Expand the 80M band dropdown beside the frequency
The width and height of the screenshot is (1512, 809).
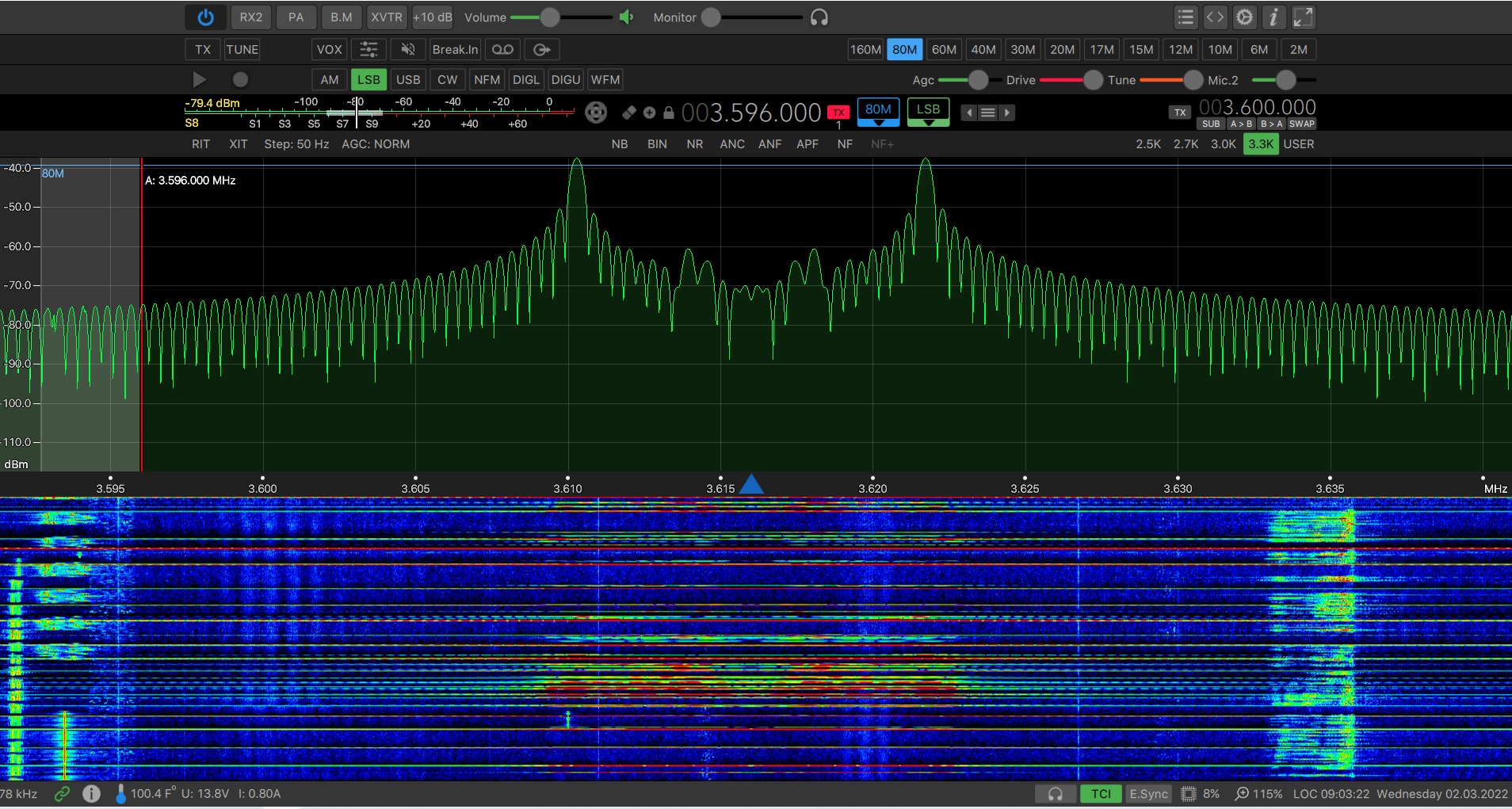point(878,113)
